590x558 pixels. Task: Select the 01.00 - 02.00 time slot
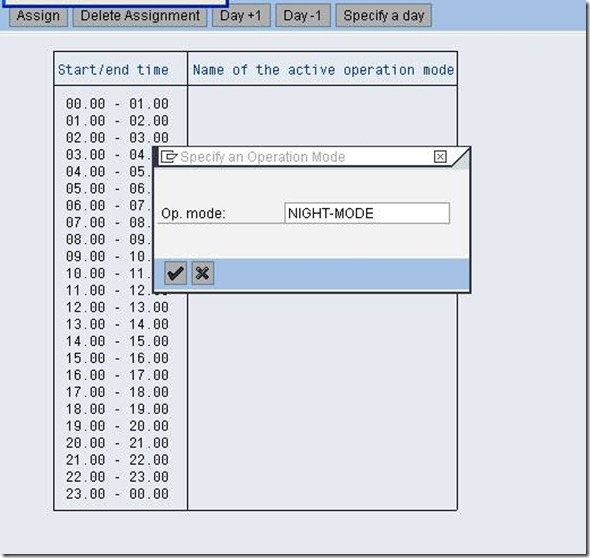click(x=117, y=120)
